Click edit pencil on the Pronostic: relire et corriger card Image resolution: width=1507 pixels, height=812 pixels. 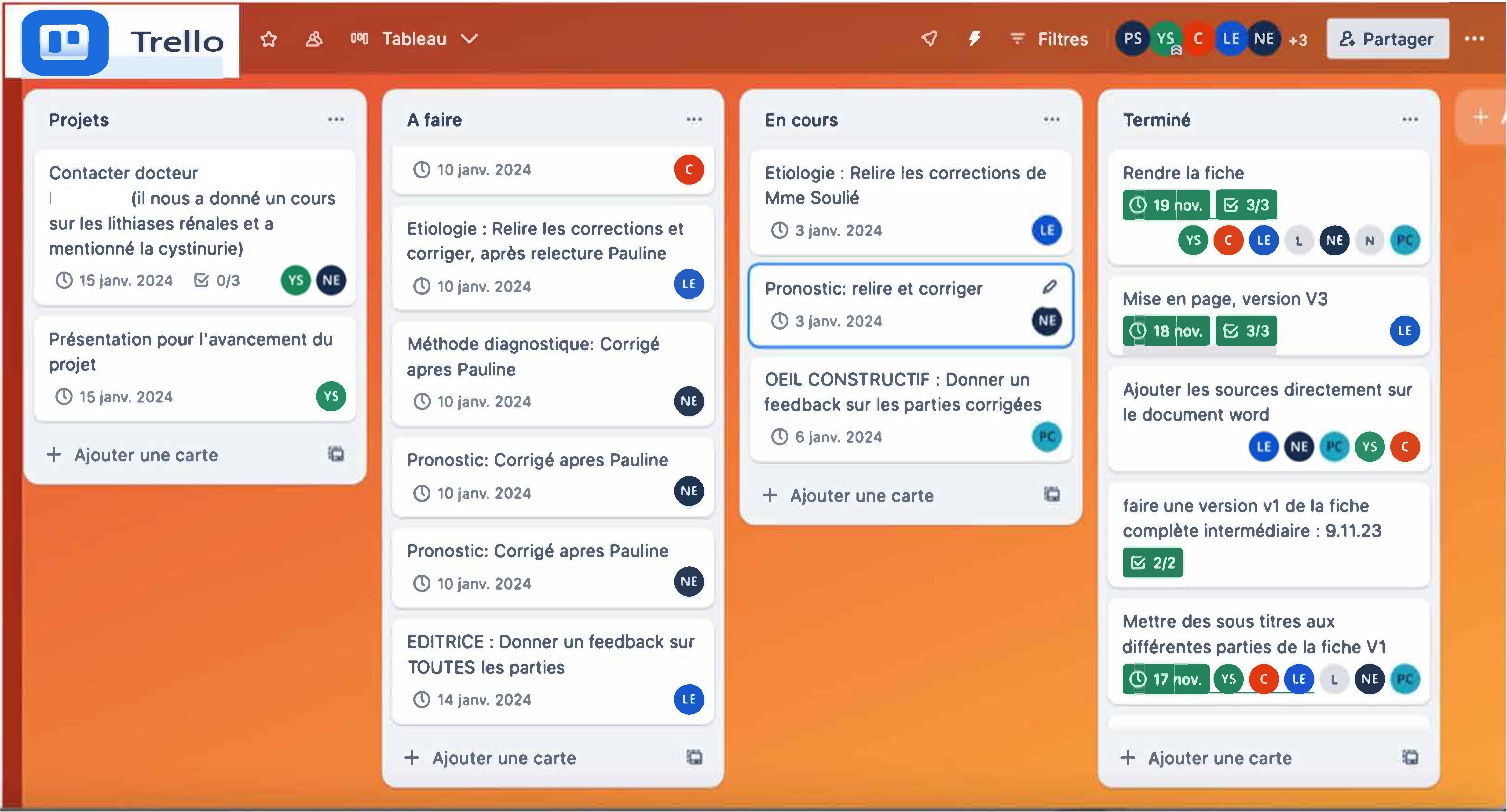click(x=1050, y=287)
